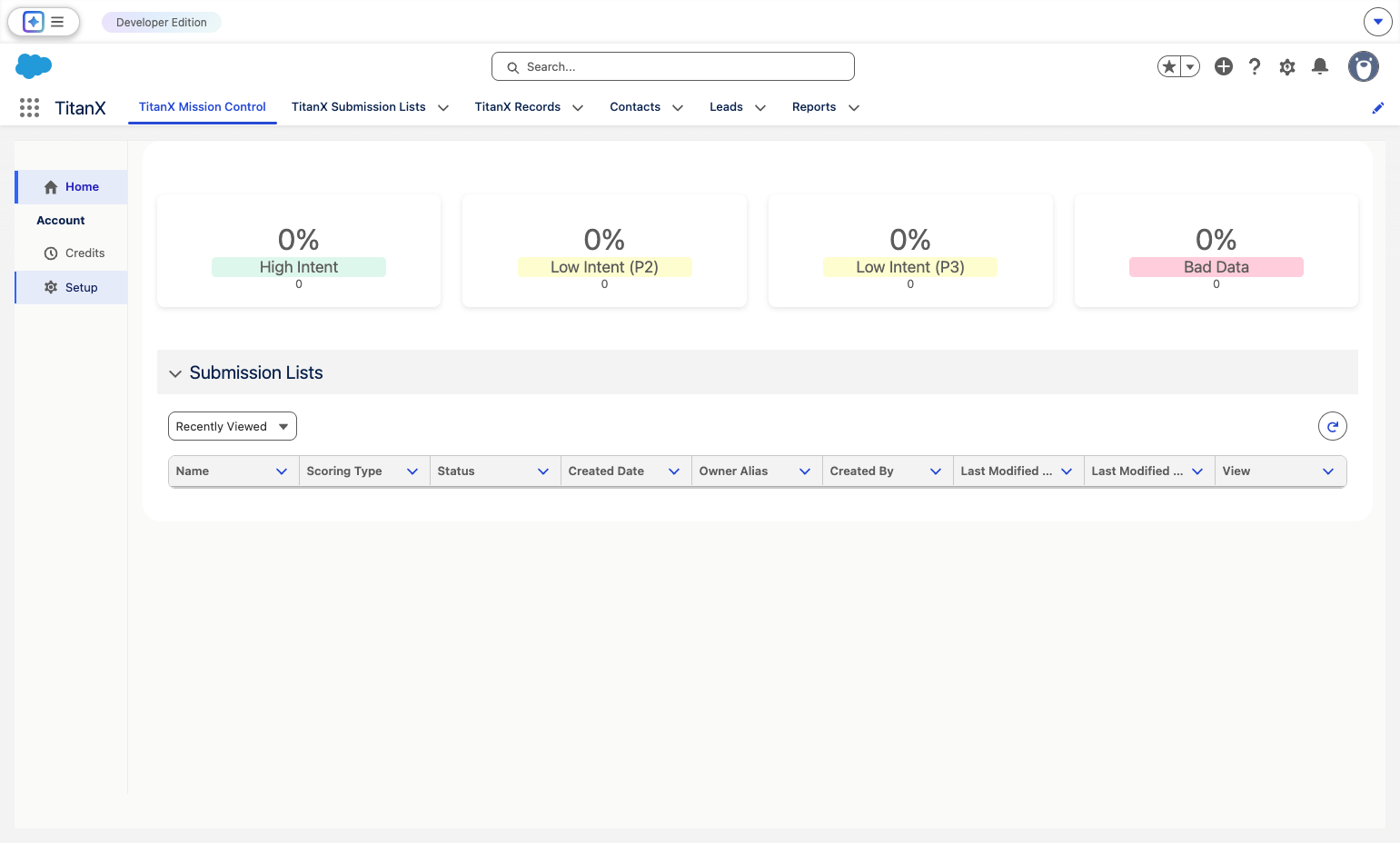The image size is (1400, 843).
Task: Click the Credits clock icon
Action: click(51, 253)
